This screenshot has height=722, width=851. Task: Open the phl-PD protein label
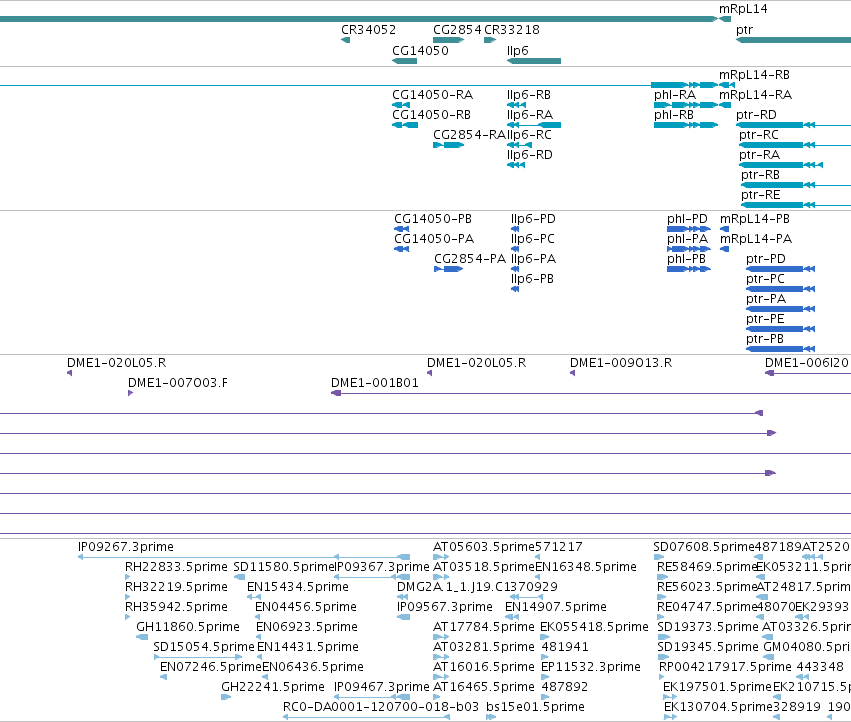pos(687,219)
